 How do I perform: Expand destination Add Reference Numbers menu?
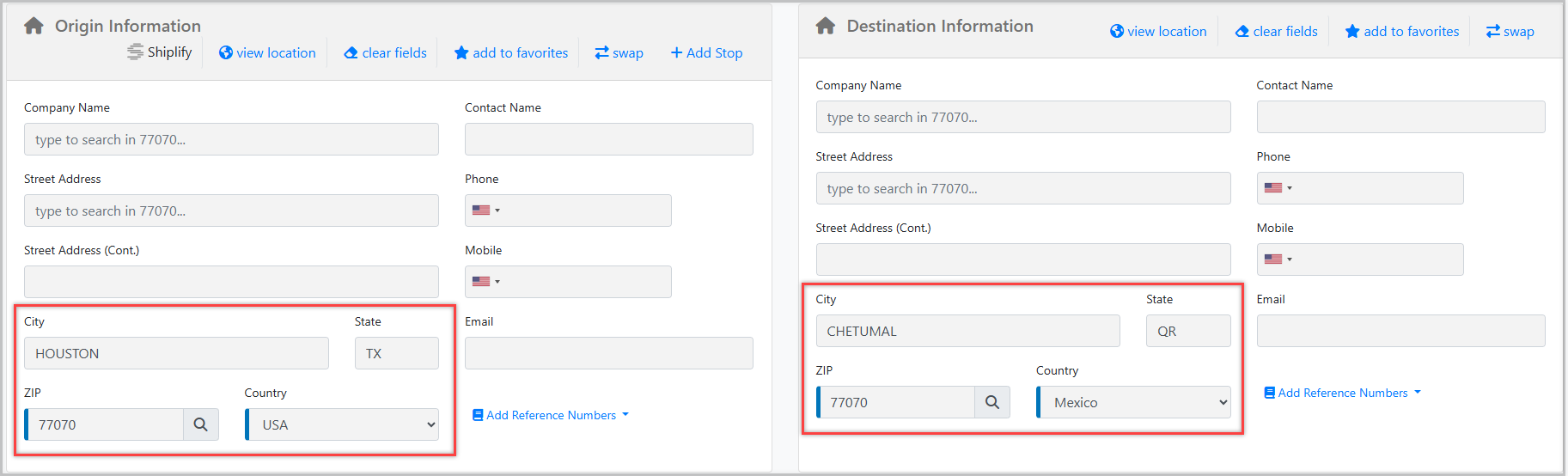(x=1342, y=393)
